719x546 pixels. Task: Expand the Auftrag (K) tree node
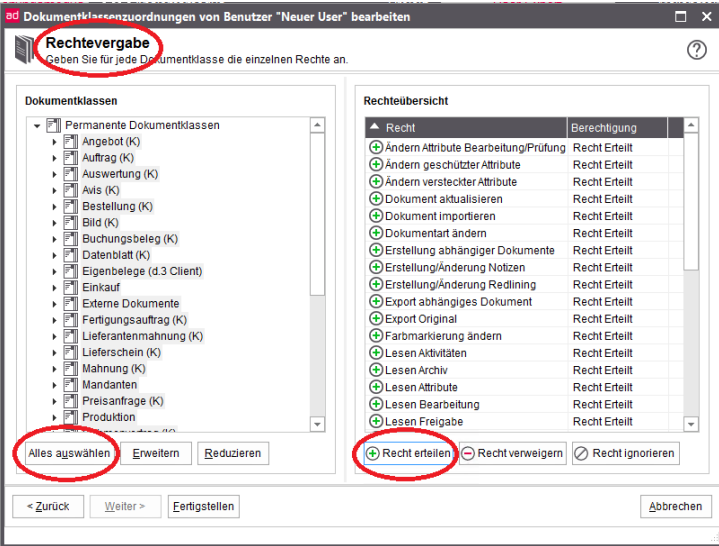click(55, 158)
